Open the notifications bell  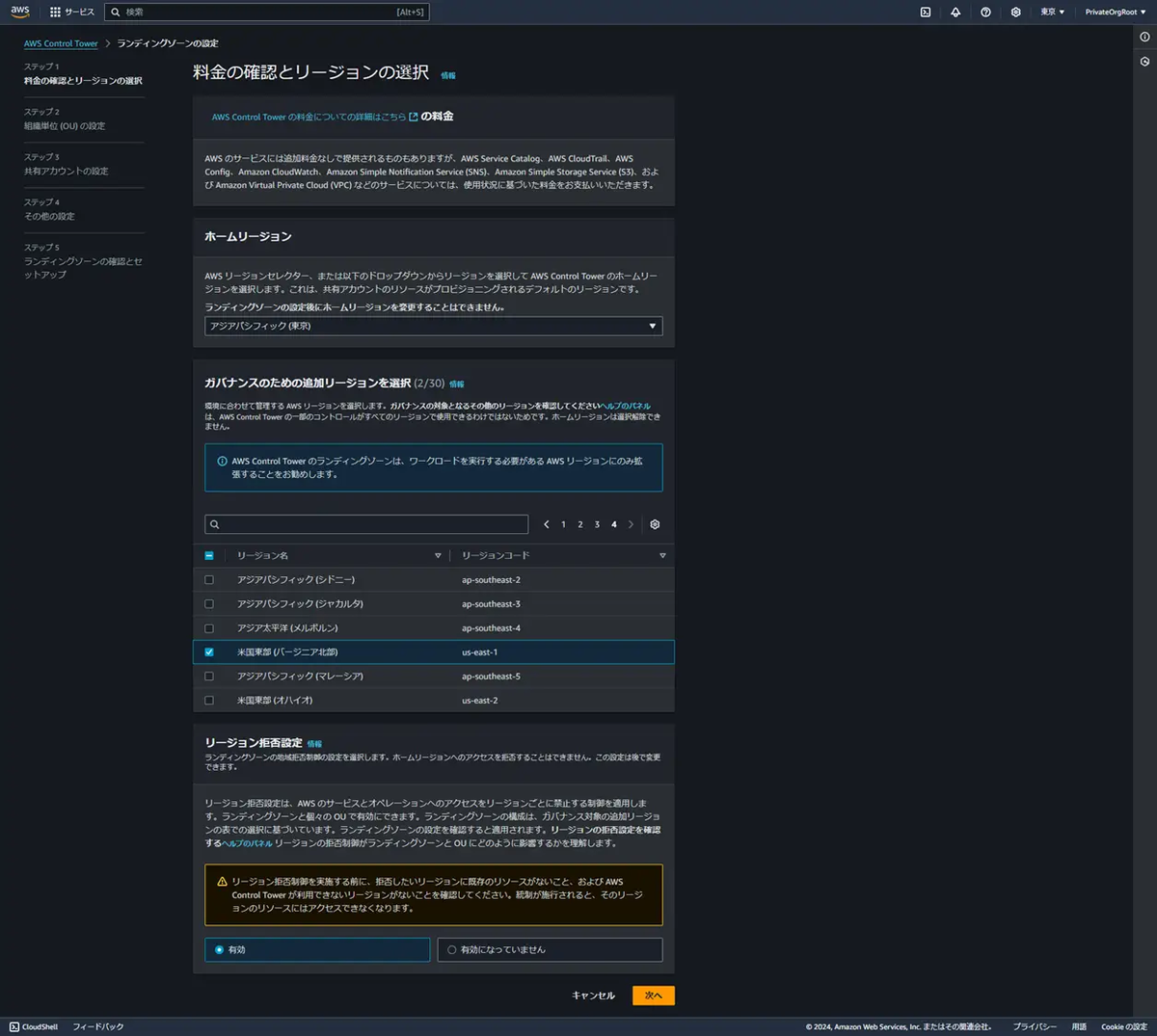point(955,12)
